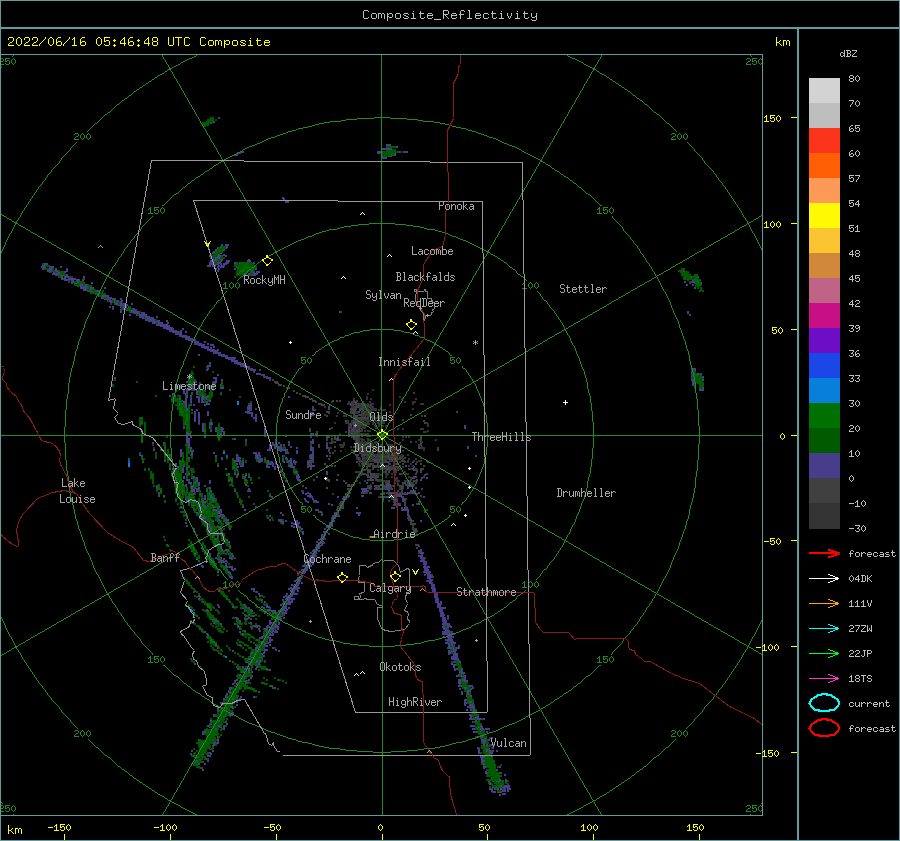This screenshot has height=841, width=900.
Task: Click the yellow diamond marker above Calgary
Action: [395, 576]
